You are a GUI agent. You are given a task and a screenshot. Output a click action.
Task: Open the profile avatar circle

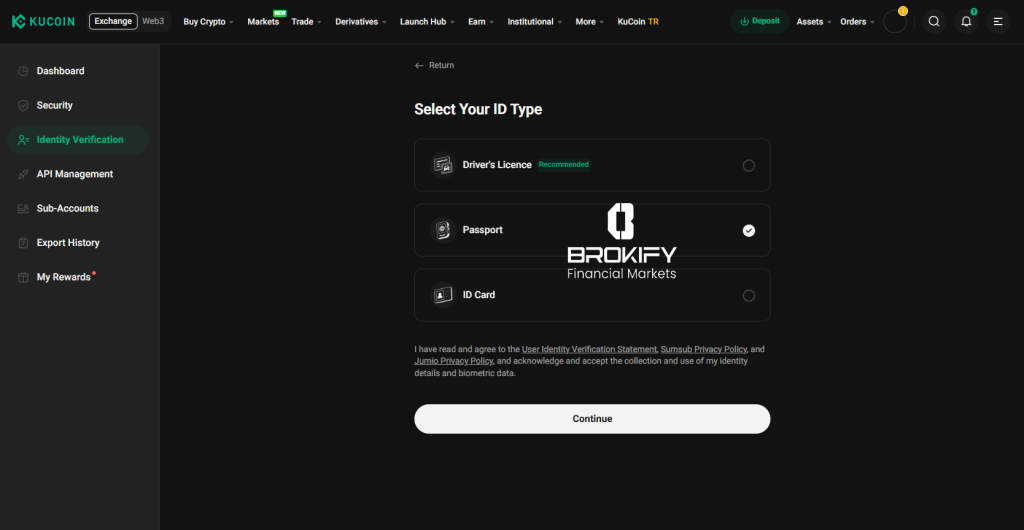895,22
